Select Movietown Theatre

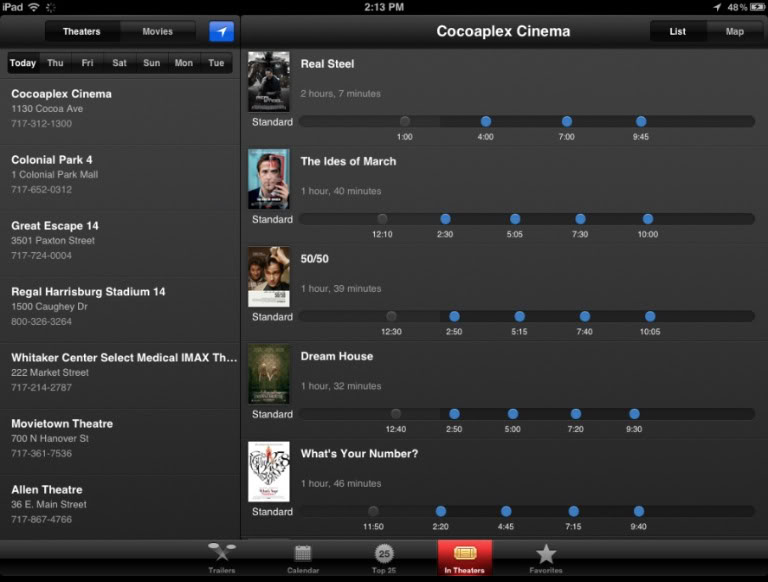pyautogui.click(x=120, y=442)
